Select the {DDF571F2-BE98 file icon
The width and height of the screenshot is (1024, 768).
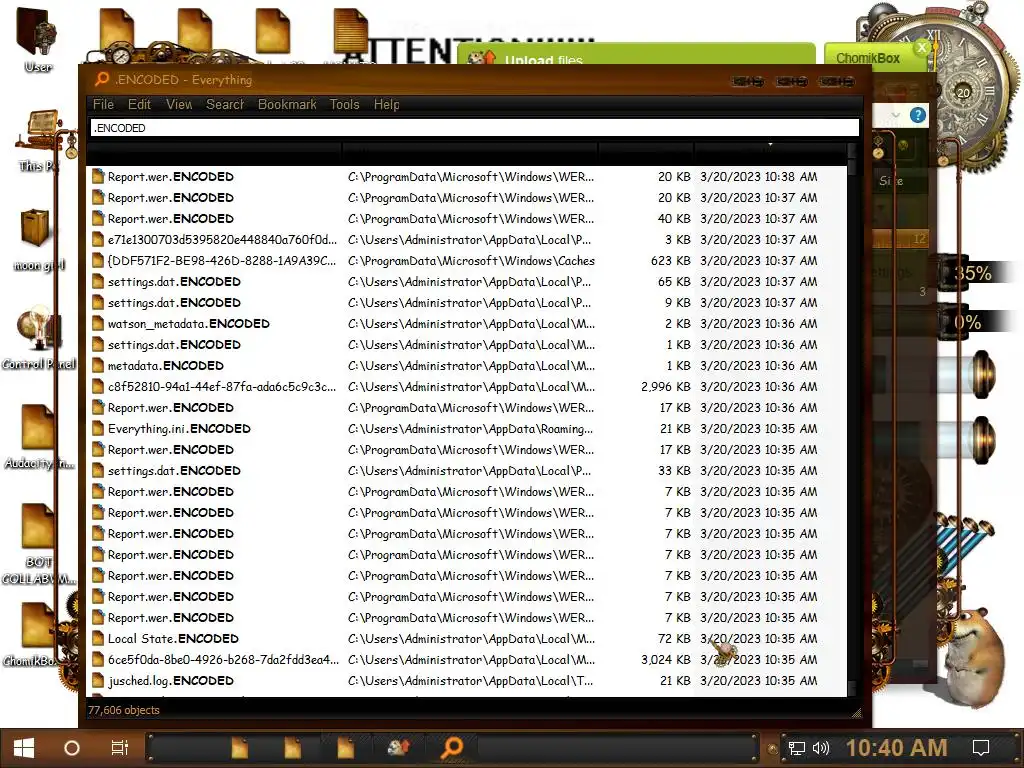click(98, 261)
